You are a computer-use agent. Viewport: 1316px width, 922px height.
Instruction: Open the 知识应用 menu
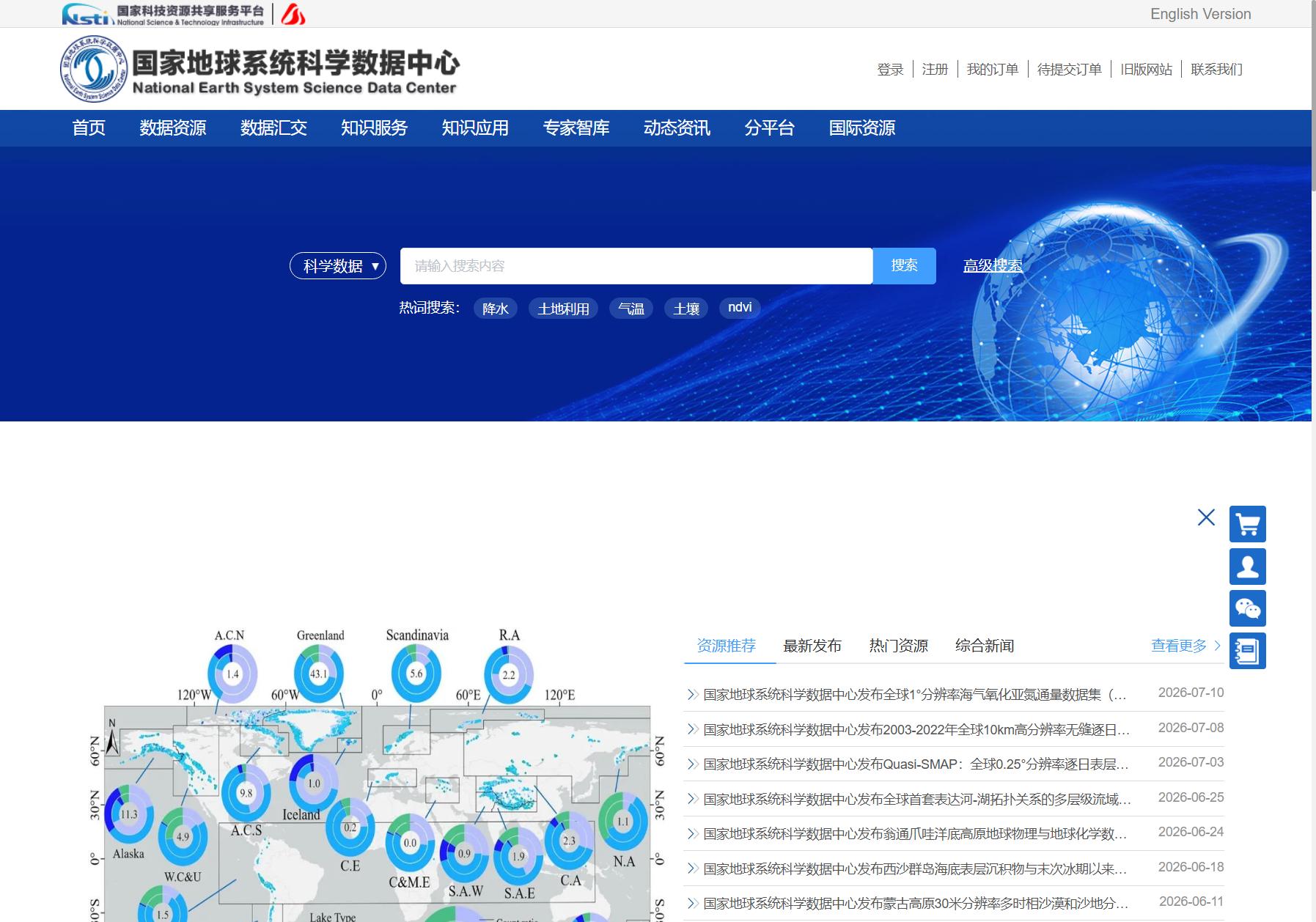(475, 128)
